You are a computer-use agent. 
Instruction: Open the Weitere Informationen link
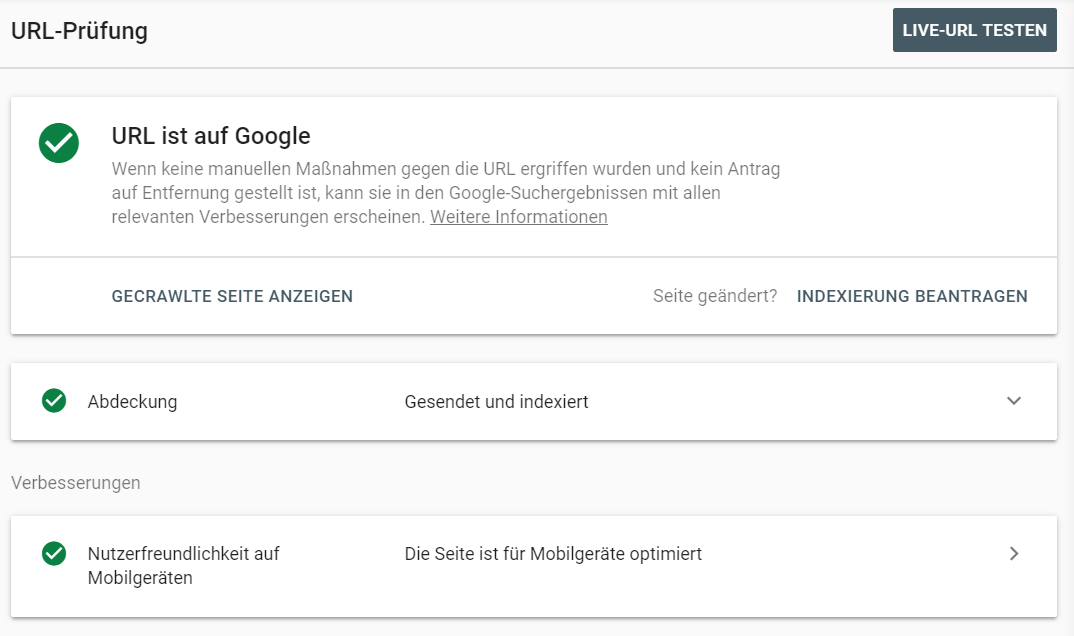tap(518, 217)
